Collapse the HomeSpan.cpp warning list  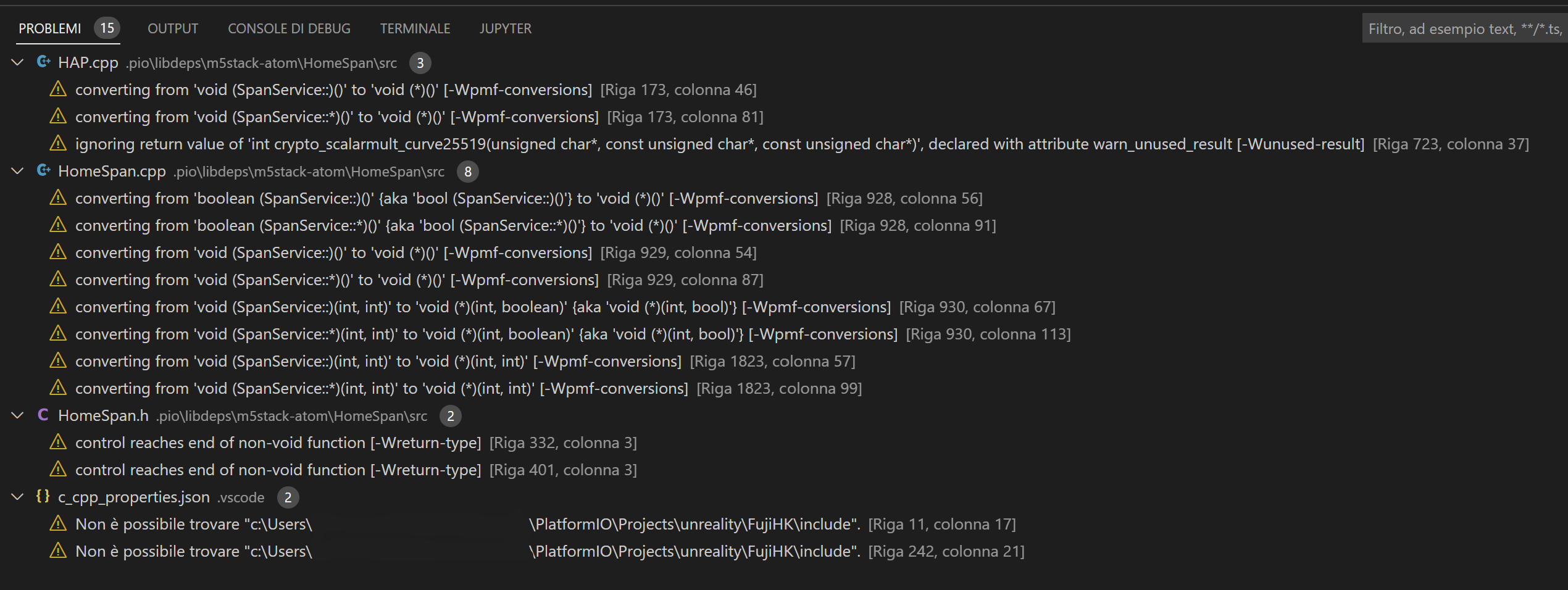[17, 171]
